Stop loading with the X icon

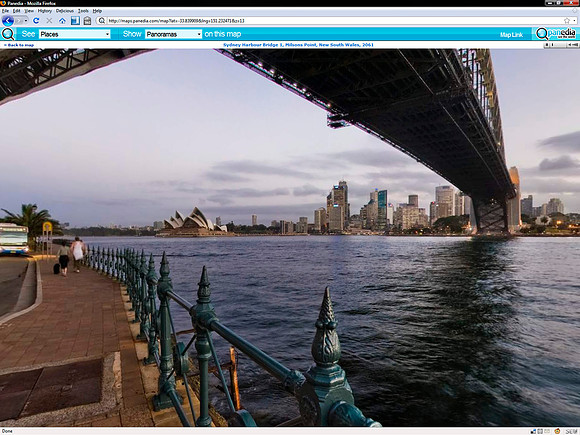click(49, 21)
